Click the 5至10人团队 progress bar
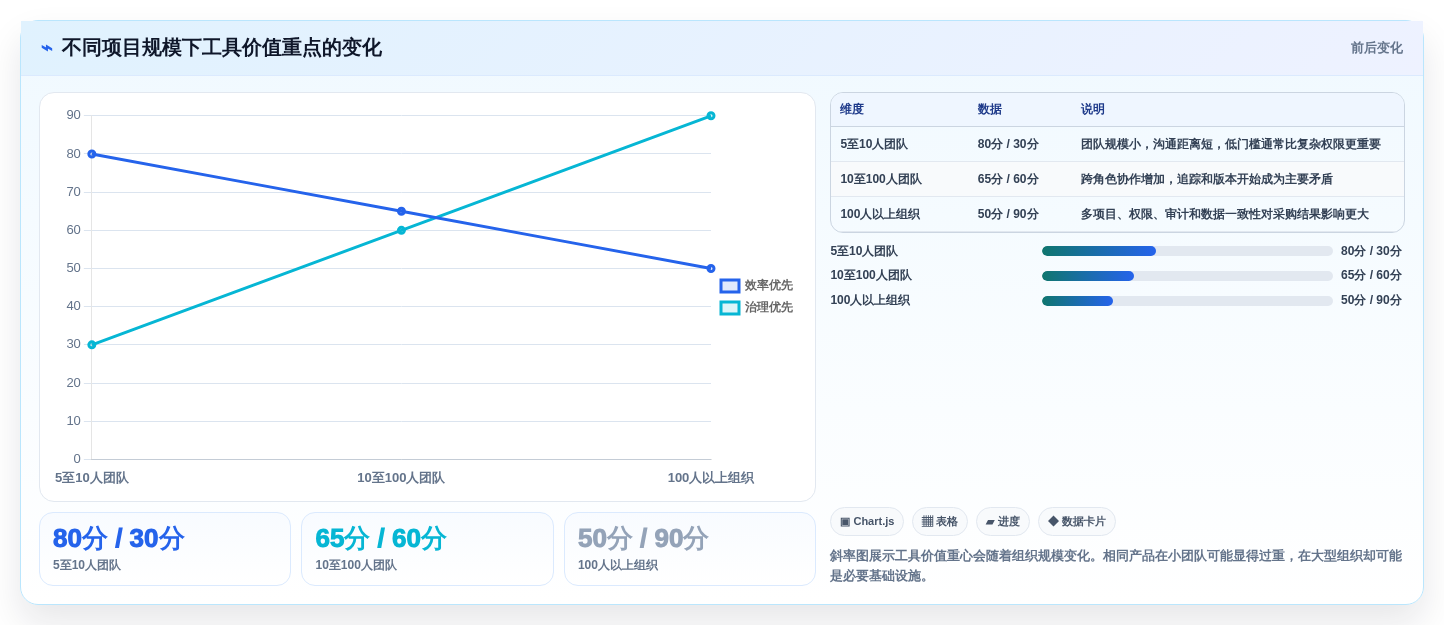The height and width of the screenshot is (625, 1444). coord(1187,251)
